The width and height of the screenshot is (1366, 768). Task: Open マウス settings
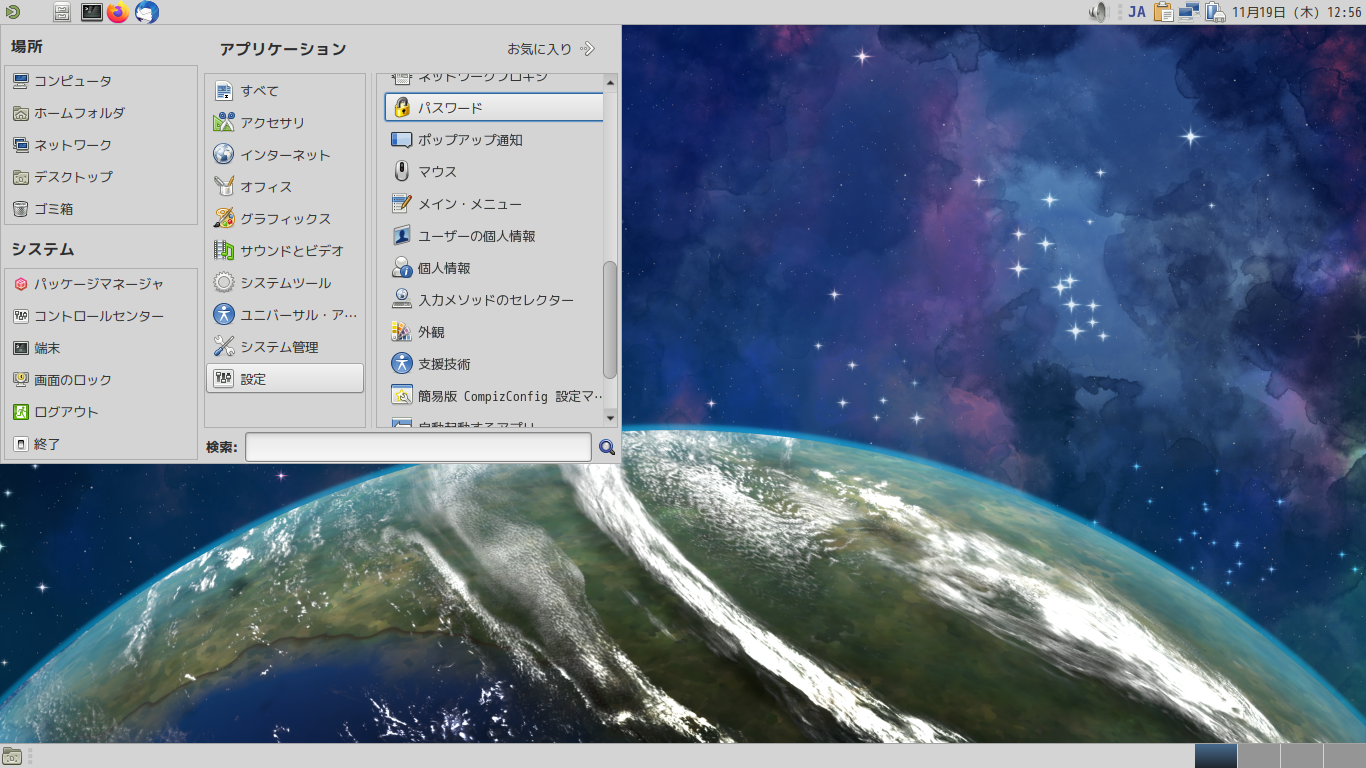pyautogui.click(x=494, y=172)
